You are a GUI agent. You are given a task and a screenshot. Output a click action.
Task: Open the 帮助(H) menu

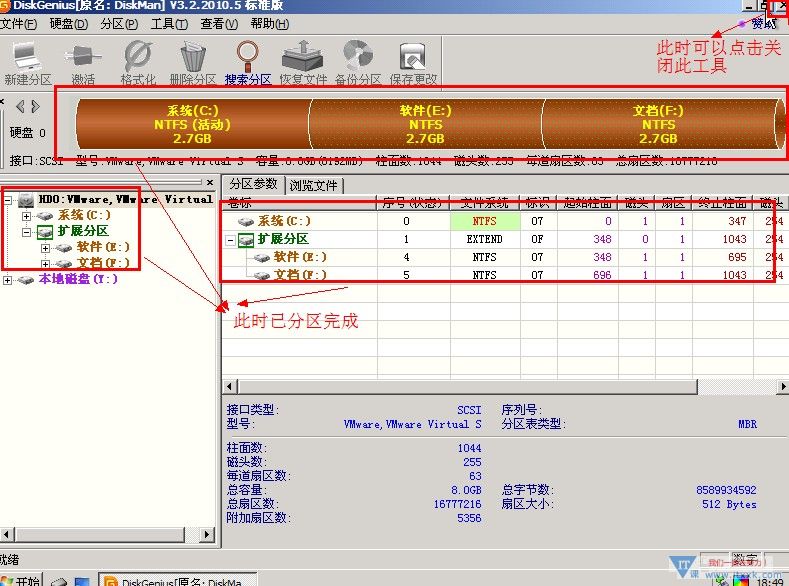[x=270, y=24]
